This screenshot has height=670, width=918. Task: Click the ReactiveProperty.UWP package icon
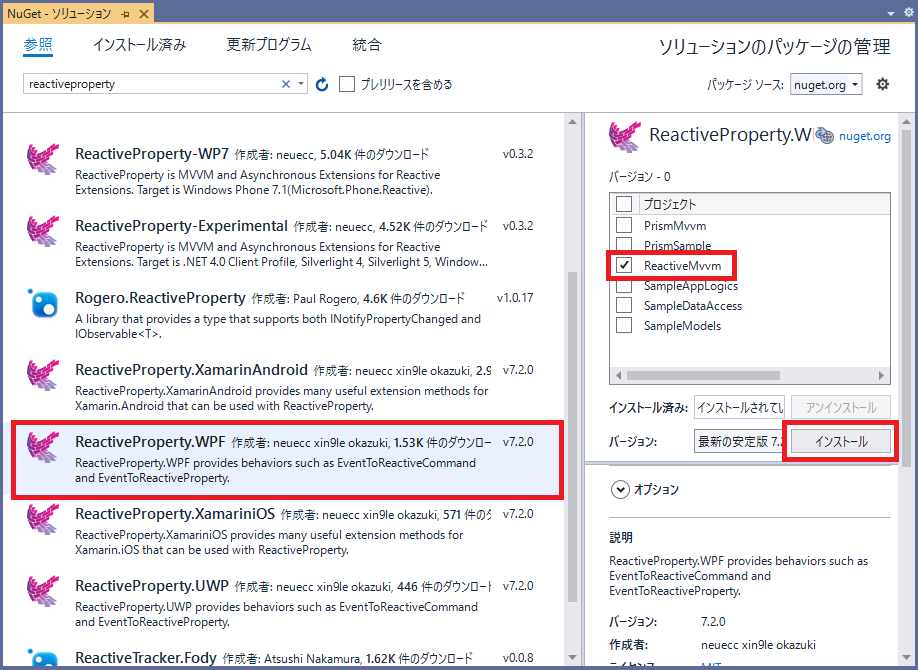(x=43, y=590)
